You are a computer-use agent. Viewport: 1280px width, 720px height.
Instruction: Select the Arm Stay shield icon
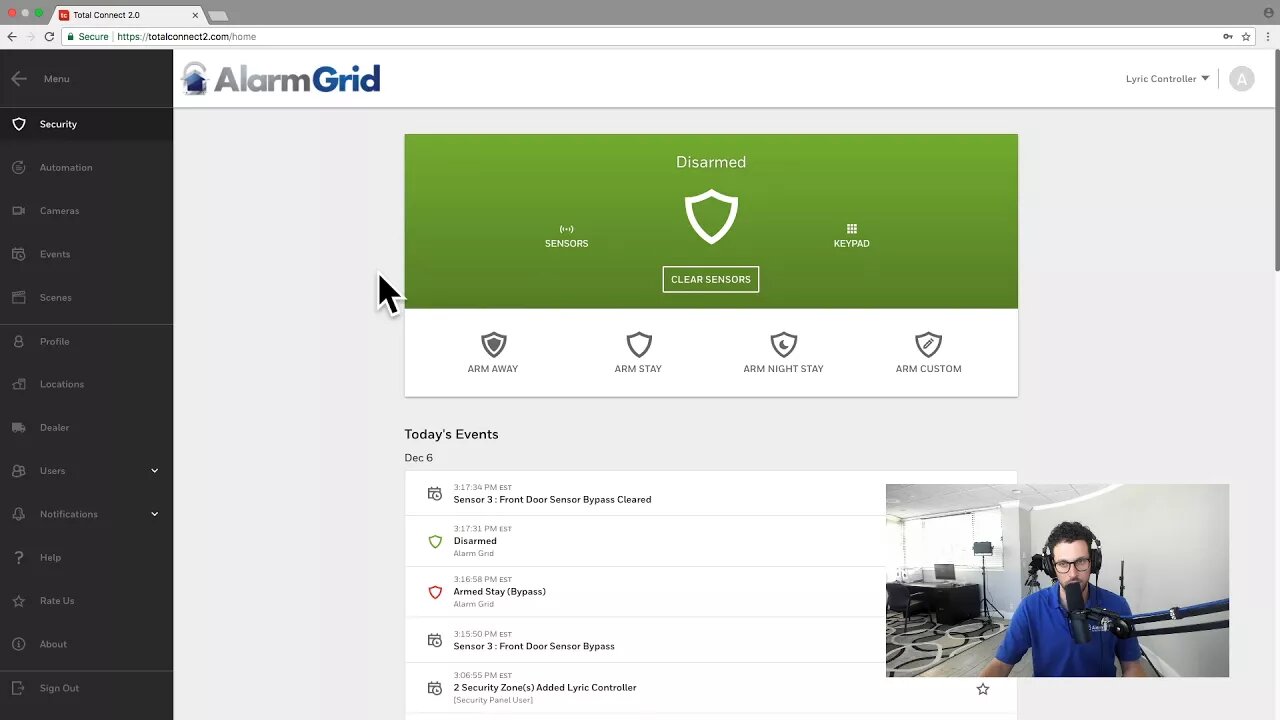pos(638,345)
